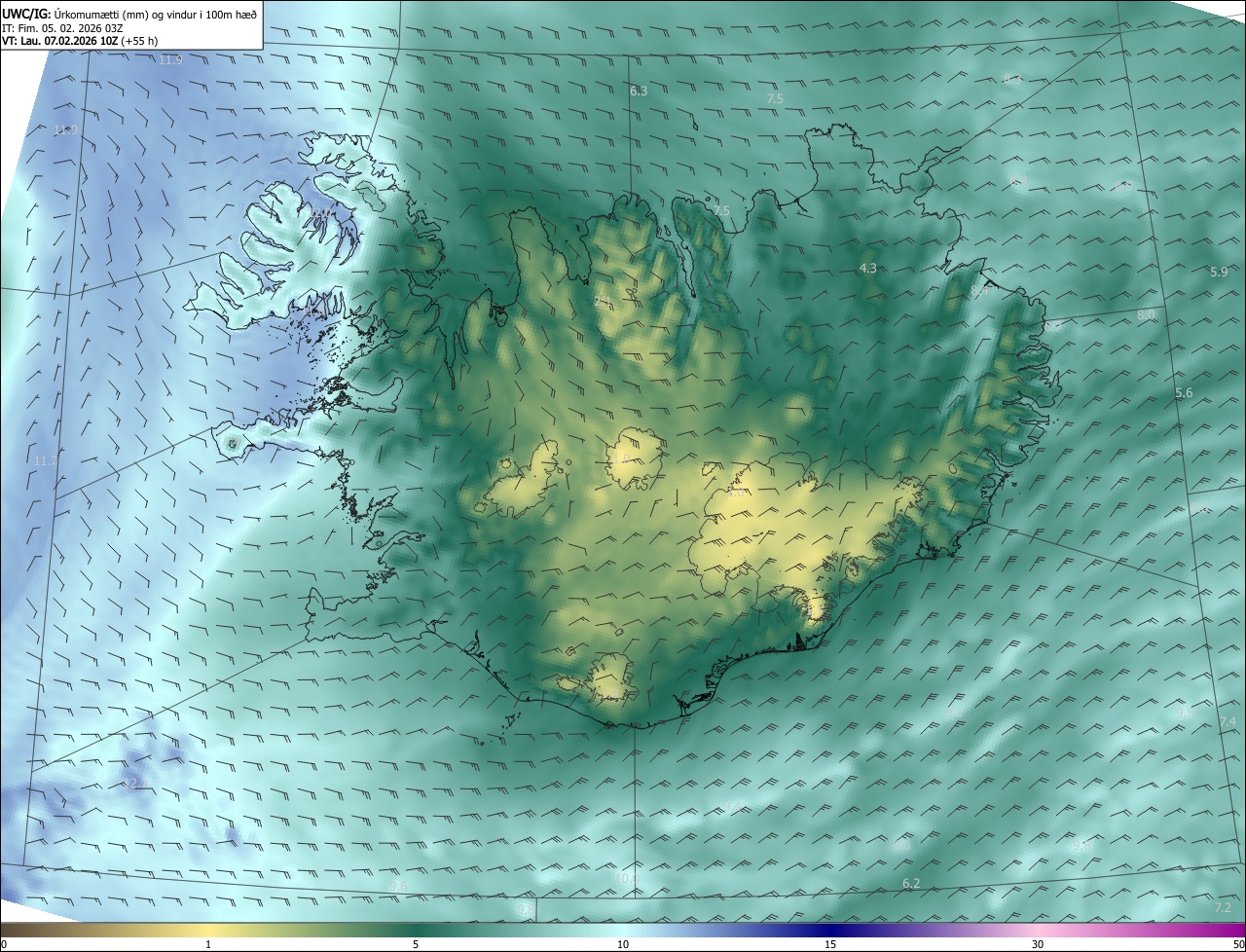Click the 5.6 value label on the map
This screenshot has width=1246, height=952.
click(x=1184, y=393)
